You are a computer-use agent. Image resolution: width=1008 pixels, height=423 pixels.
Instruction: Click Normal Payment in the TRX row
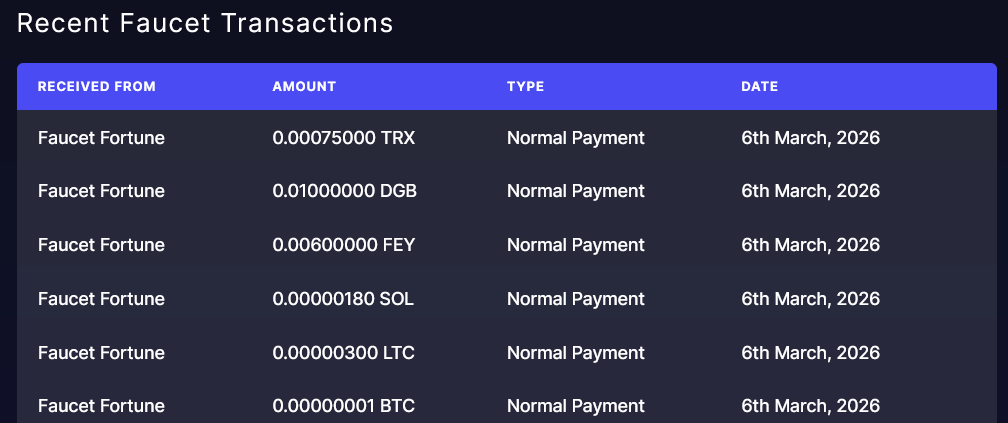click(576, 138)
